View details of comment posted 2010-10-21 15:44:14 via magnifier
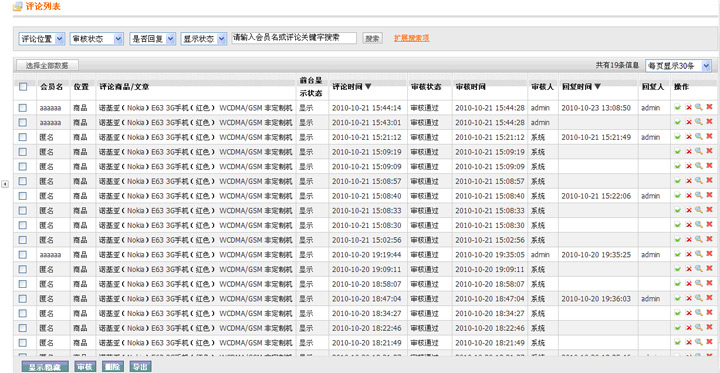The height and width of the screenshot is (373, 720). pos(699,107)
